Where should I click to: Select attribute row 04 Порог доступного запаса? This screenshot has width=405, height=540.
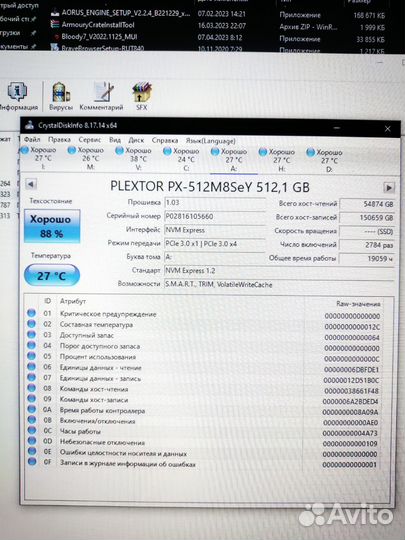(x=204, y=346)
